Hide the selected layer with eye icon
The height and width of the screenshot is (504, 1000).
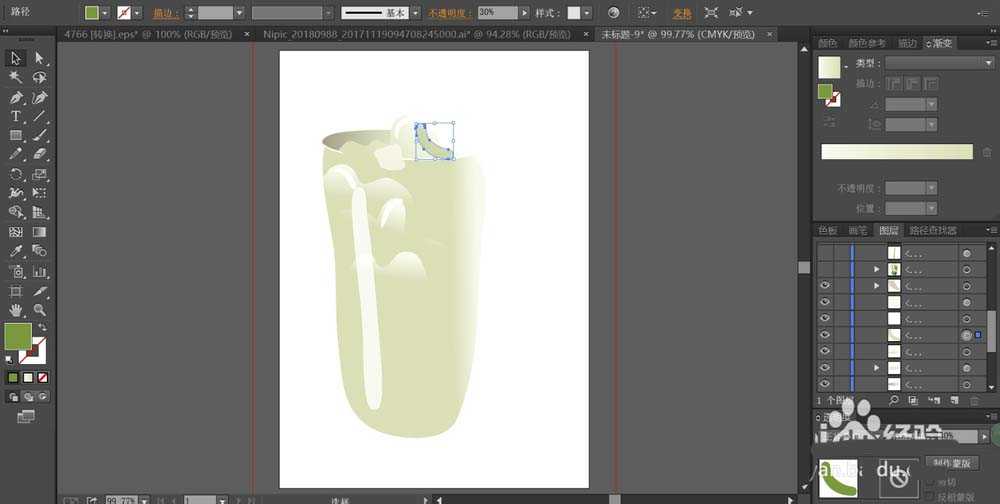(x=825, y=335)
